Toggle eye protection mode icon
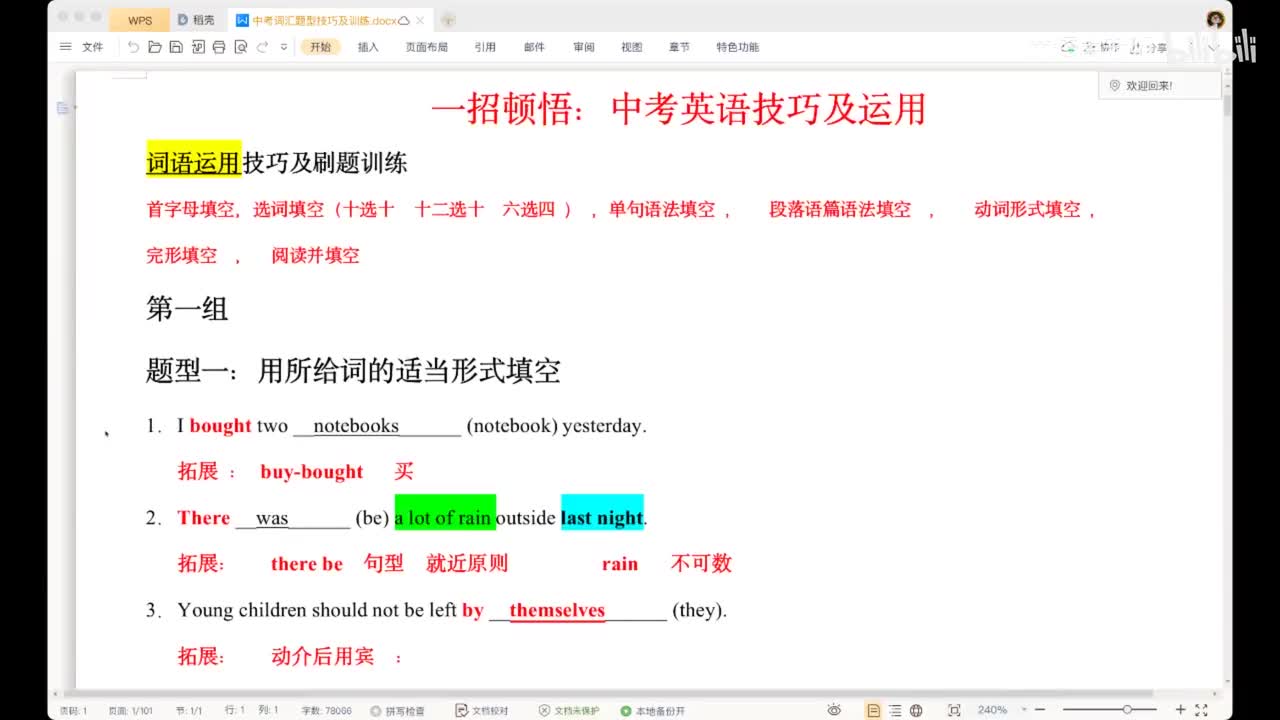 [x=834, y=710]
